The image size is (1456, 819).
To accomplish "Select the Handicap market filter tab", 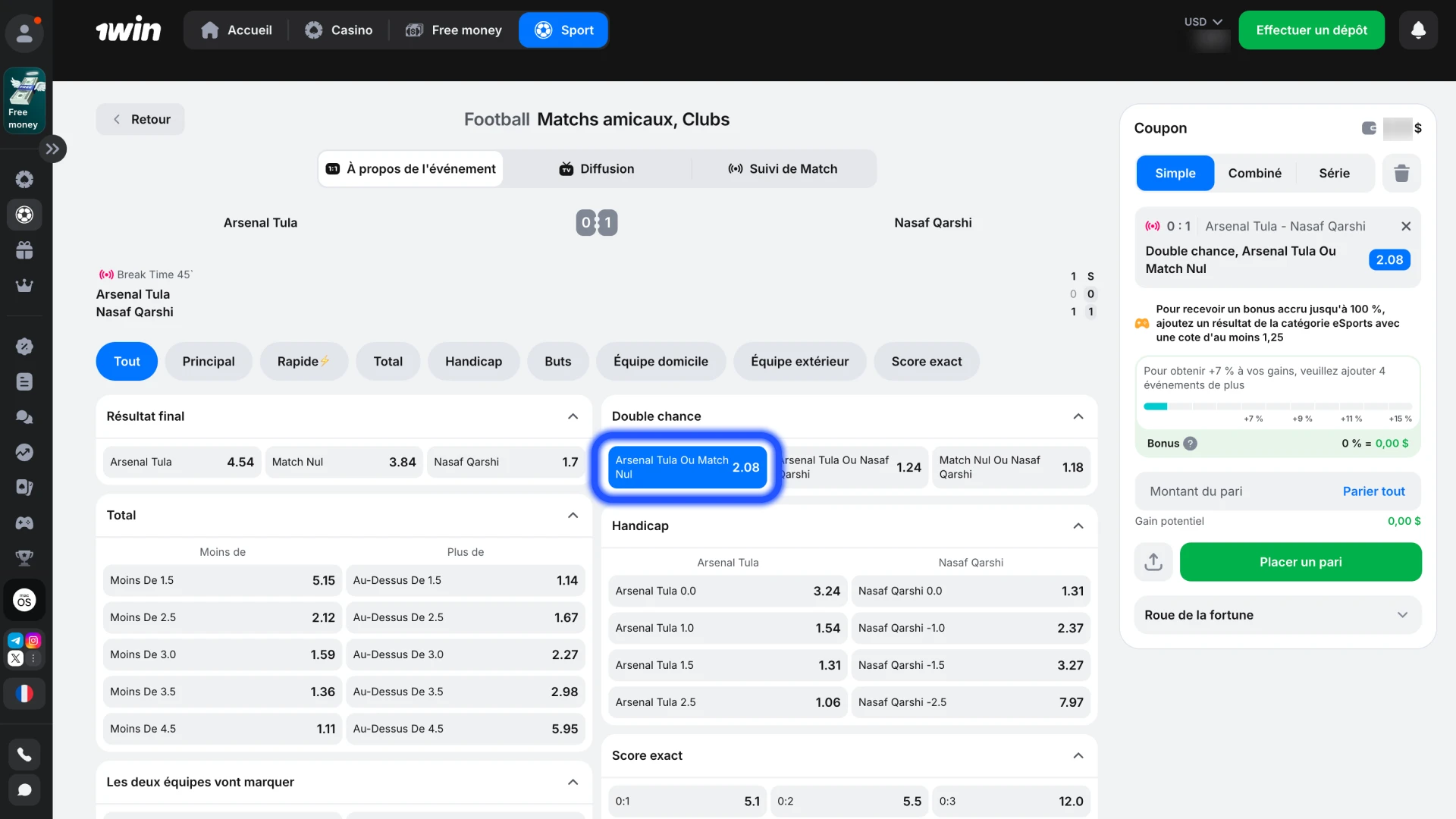I will pyautogui.click(x=473, y=362).
